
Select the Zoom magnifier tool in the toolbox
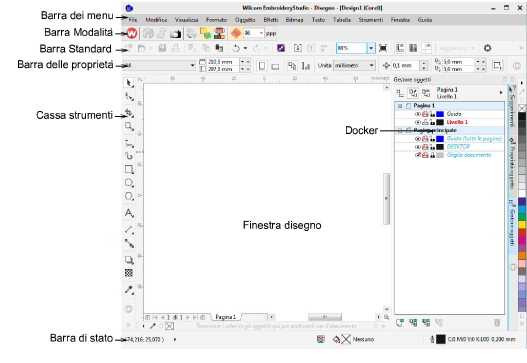click(x=129, y=127)
